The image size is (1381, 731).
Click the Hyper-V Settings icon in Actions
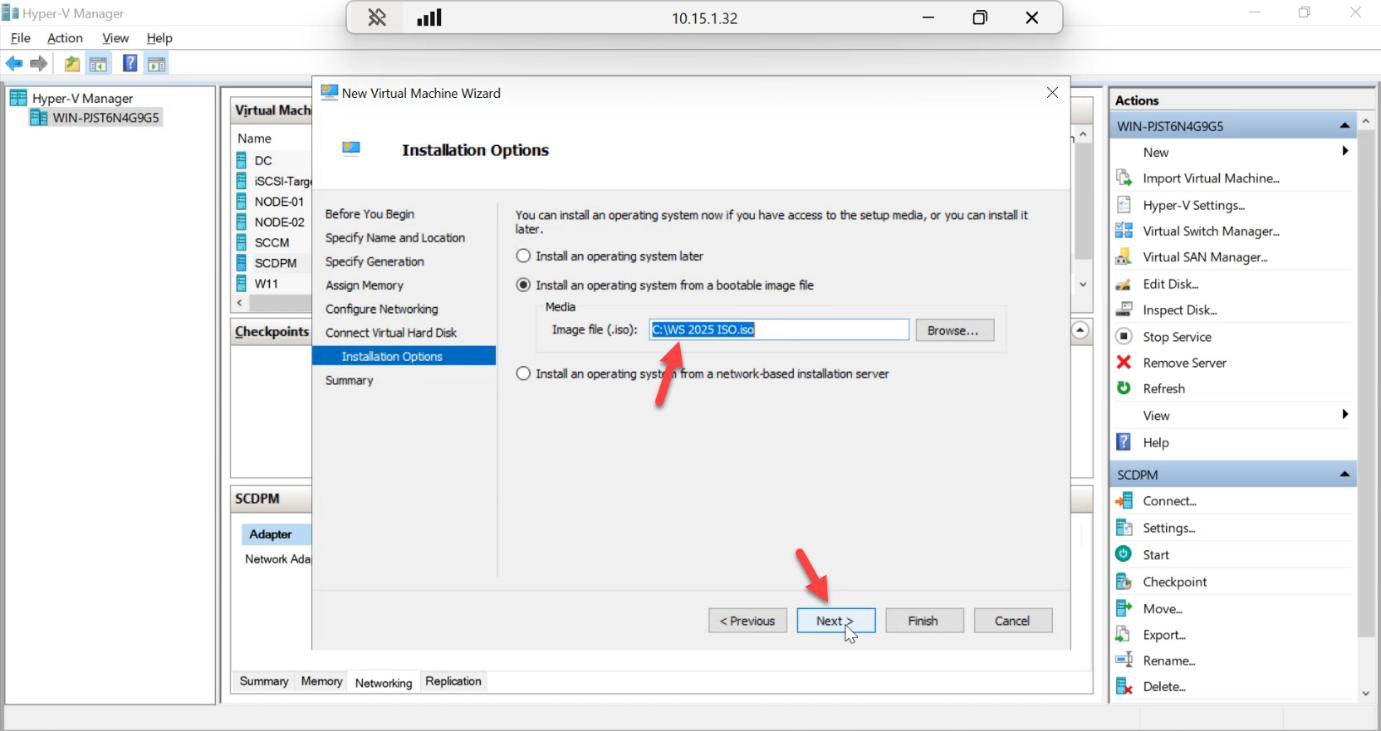pyautogui.click(x=1124, y=205)
